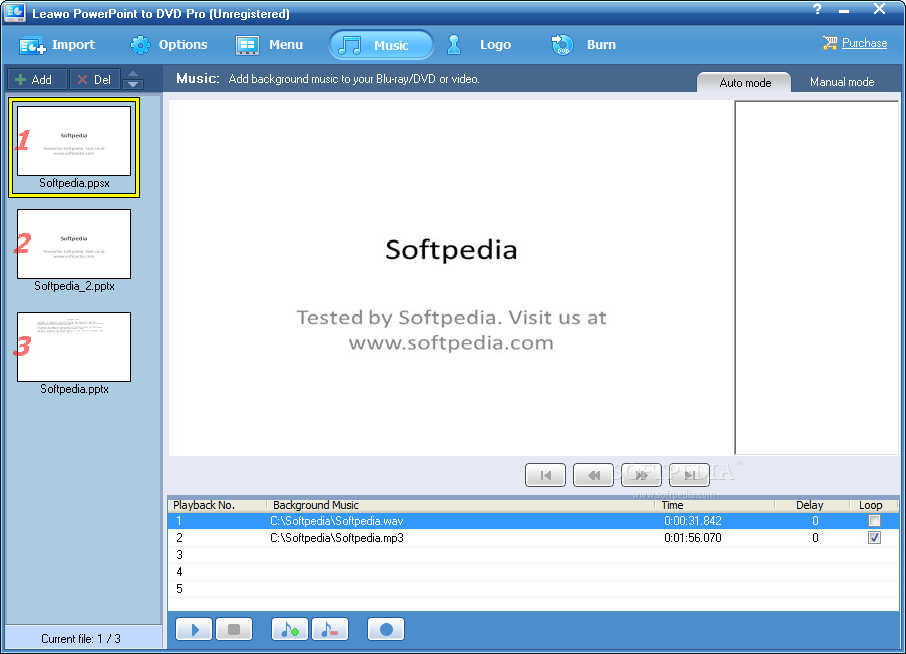Screen dimensions: 906x654
Task: Click the Playback No. column header
Action: click(217, 505)
